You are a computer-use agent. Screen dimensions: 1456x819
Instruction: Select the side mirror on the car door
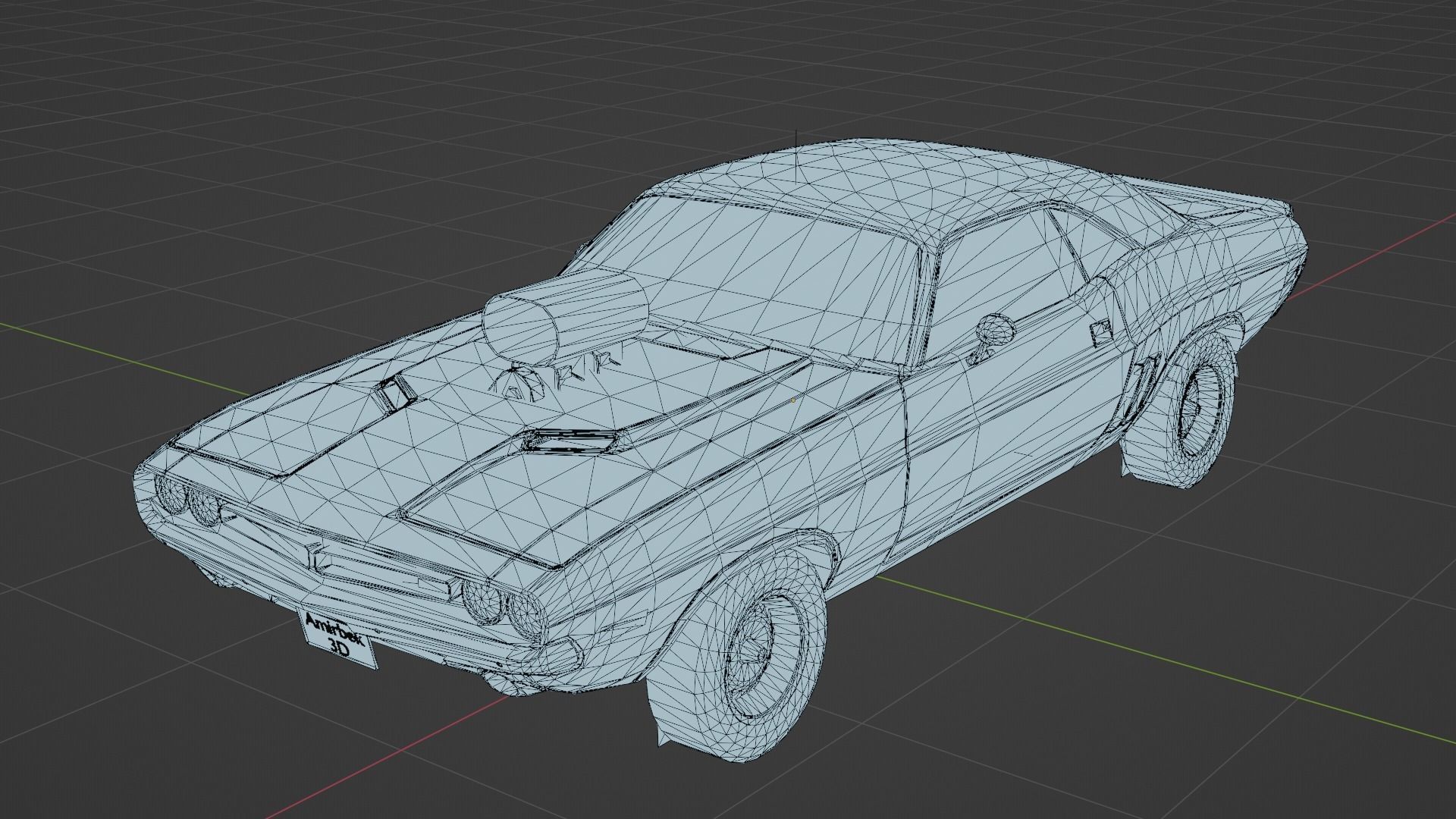click(x=994, y=333)
